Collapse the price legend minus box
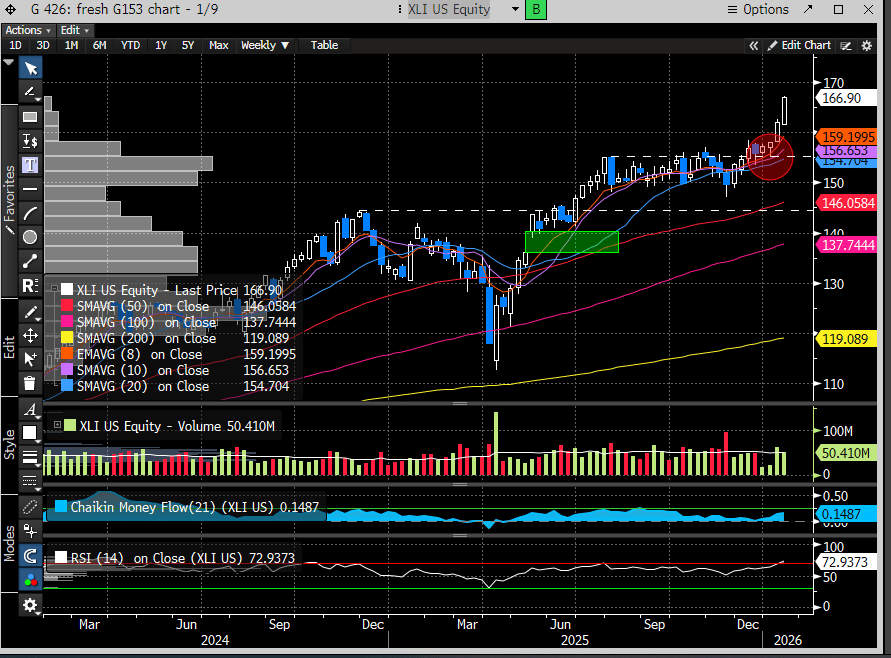This screenshot has width=891, height=658. coord(55,289)
